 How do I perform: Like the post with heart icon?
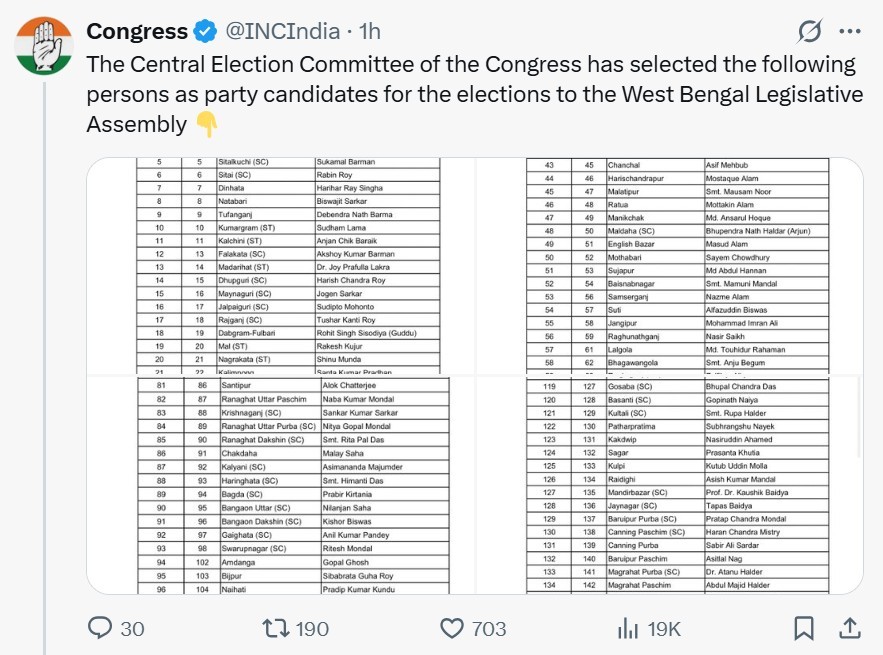[x=452, y=628]
